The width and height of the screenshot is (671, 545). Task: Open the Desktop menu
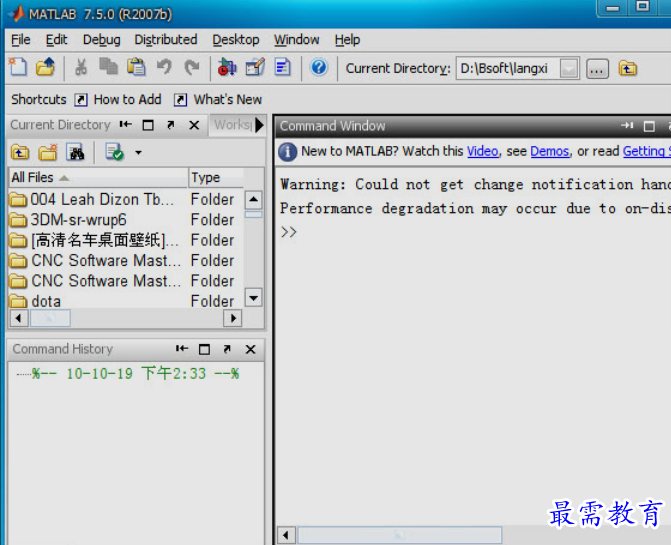236,40
